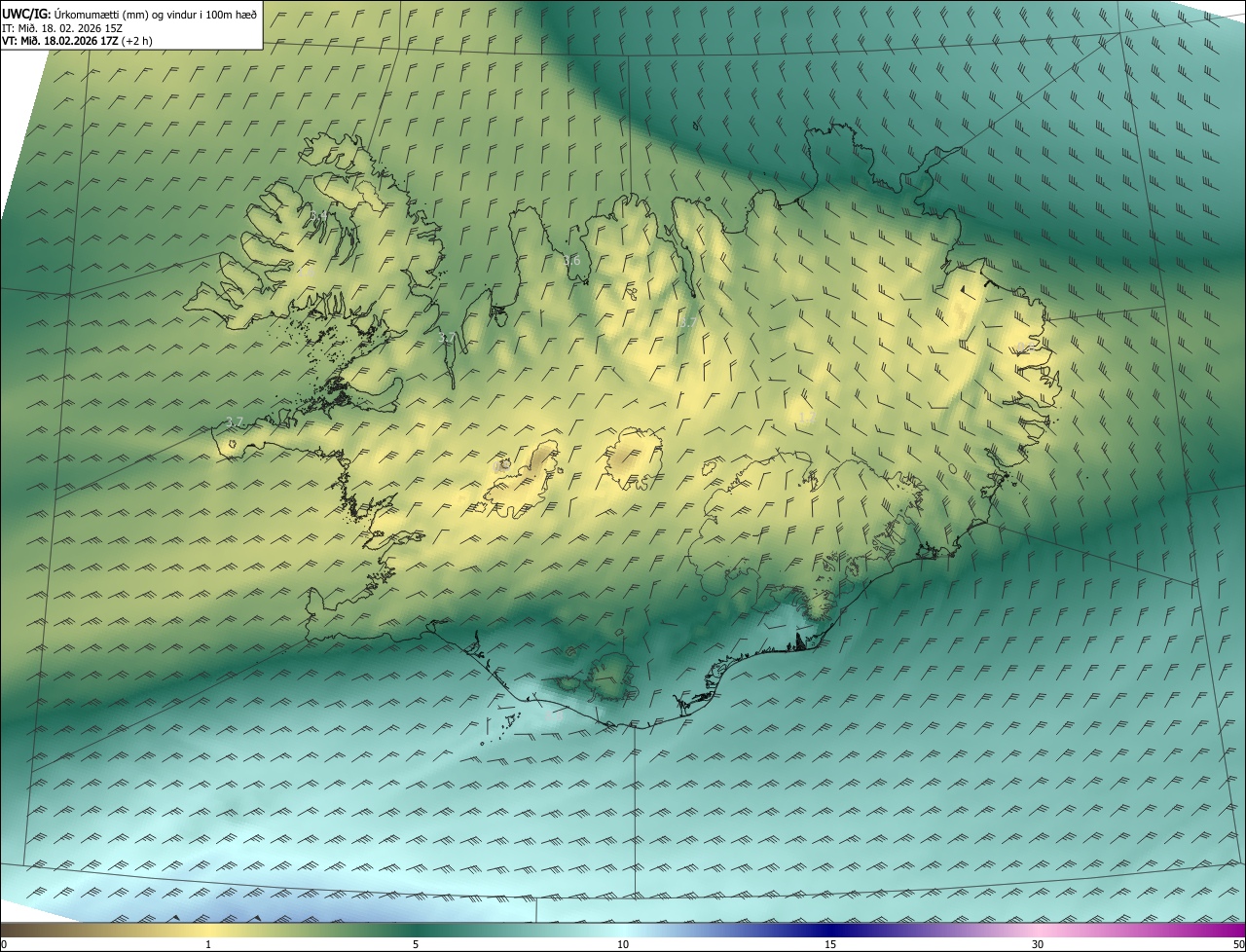Viewport: 1246px width, 952px height.
Task: Click the '10' tick label on the color scale
Action: point(623,944)
